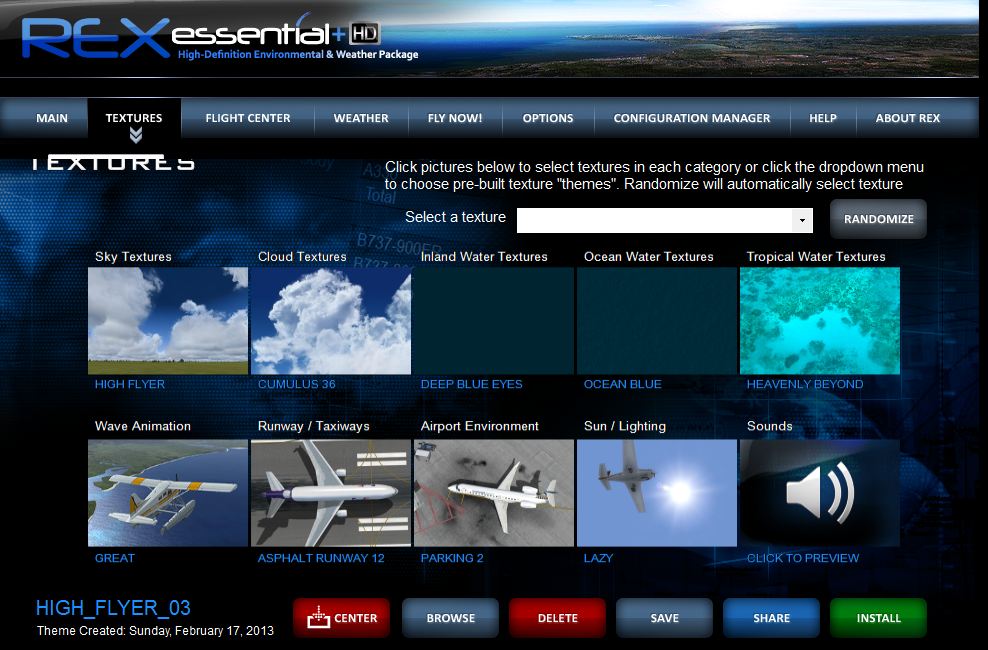This screenshot has width=988, height=650.
Task: Click the BROWSE button
Action: (x=451, y=618)
